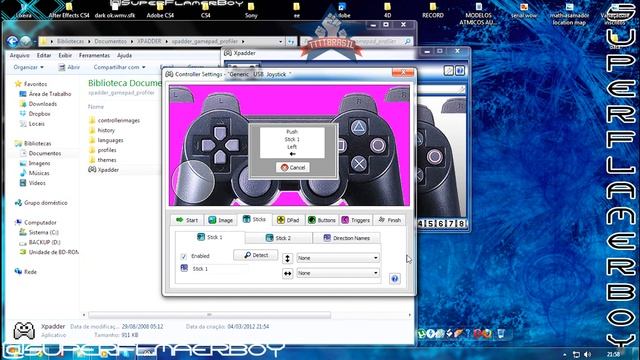The height and width of the screenshot is (360, 640).
Task: Select set 7 in the Xpadder window
Action: pos(451,224)
